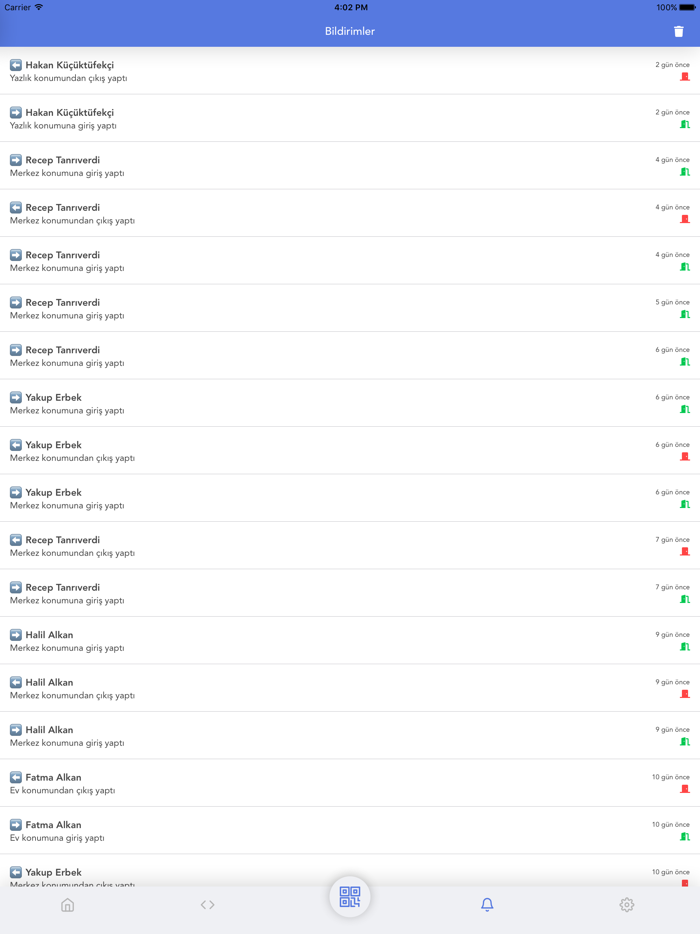Go to the Home tab
The width and height of the screenshot is (700, 934).
click(x=68, y=905)
